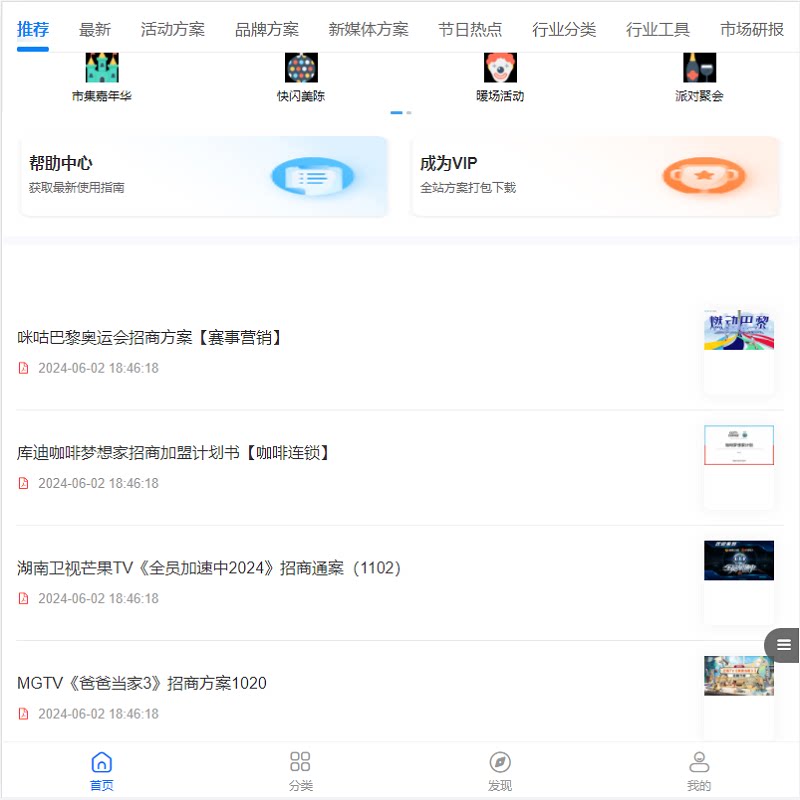Open the 分类 grid icon
The width and height of the screenshot is (800, 800).
(300, 762)
